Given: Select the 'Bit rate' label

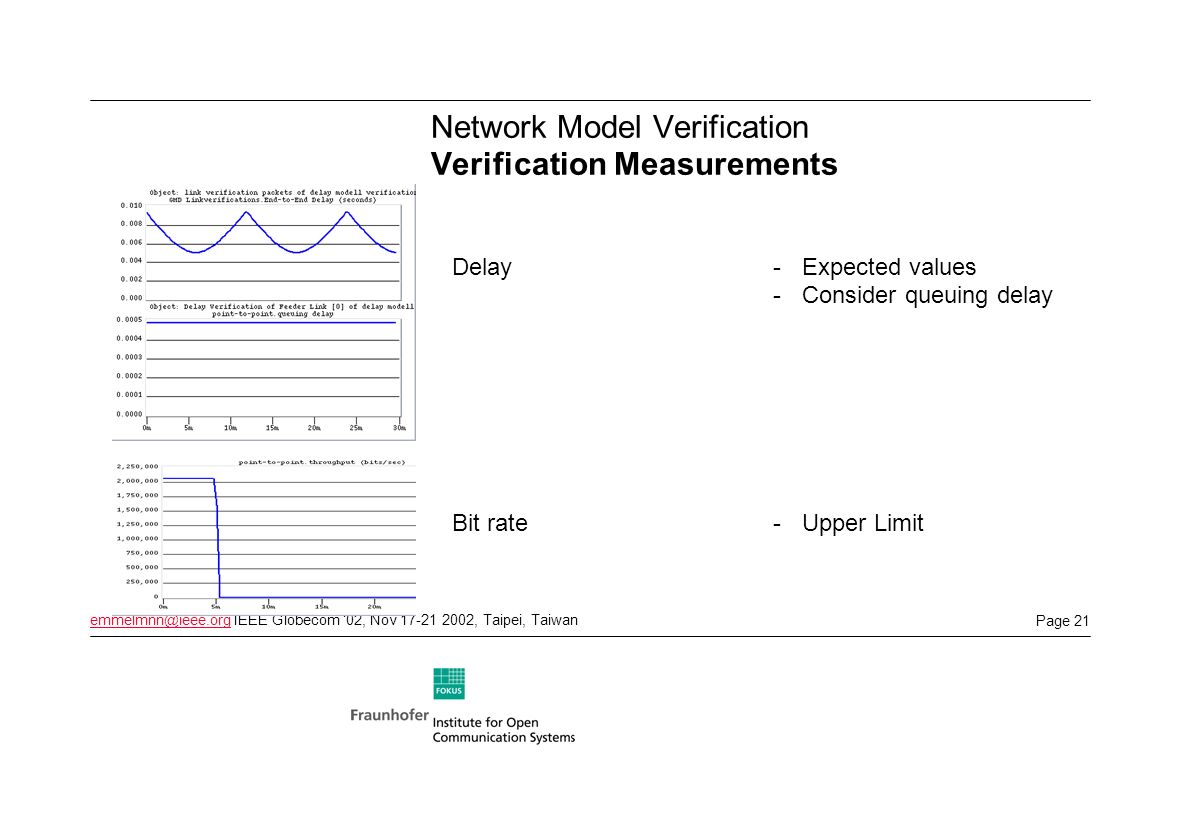Looking at the screenshot, I should click(x=489, y=523).
